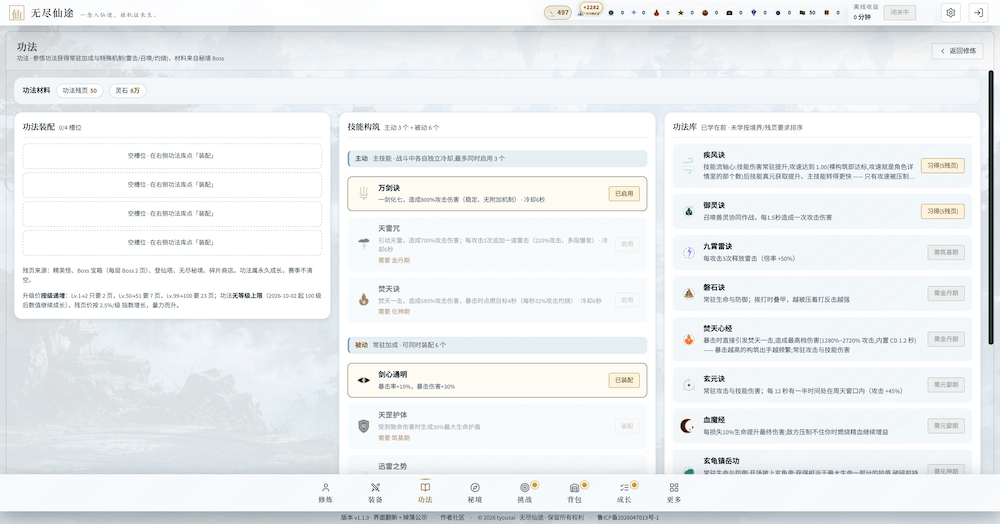Click the 天雷咒 thunder cloud icon
This screenshot has width=1000, height=524.
(x=364, y=243)
